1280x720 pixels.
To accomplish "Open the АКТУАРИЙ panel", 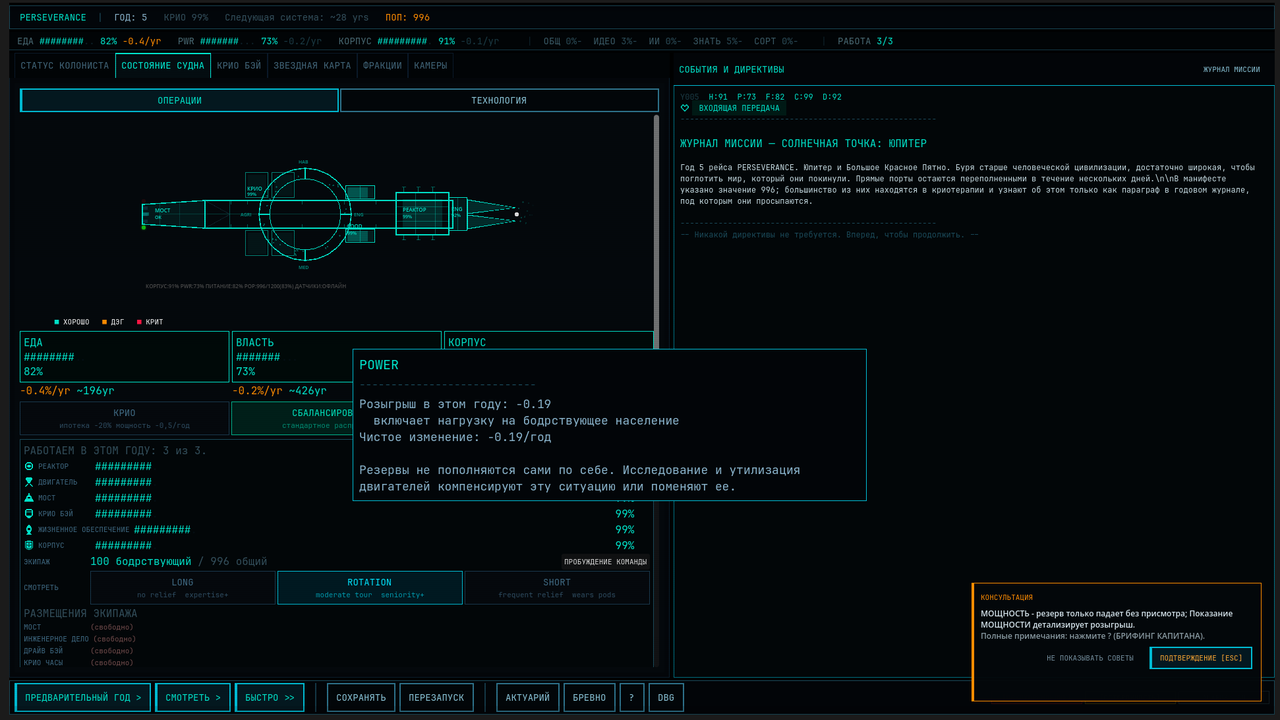I will [x=528, y=697].
